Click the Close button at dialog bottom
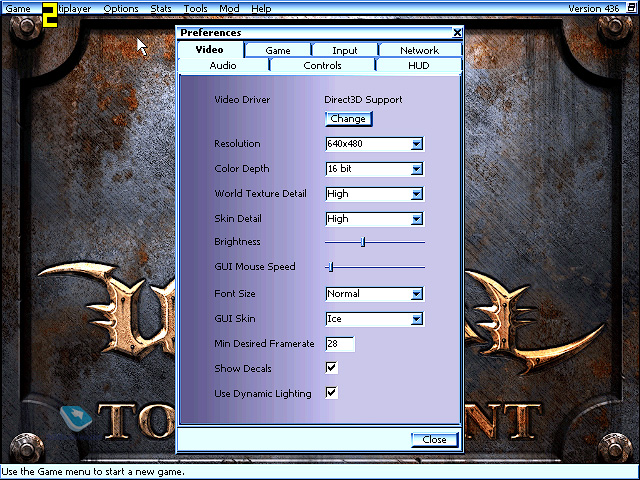 click(435, 440)
